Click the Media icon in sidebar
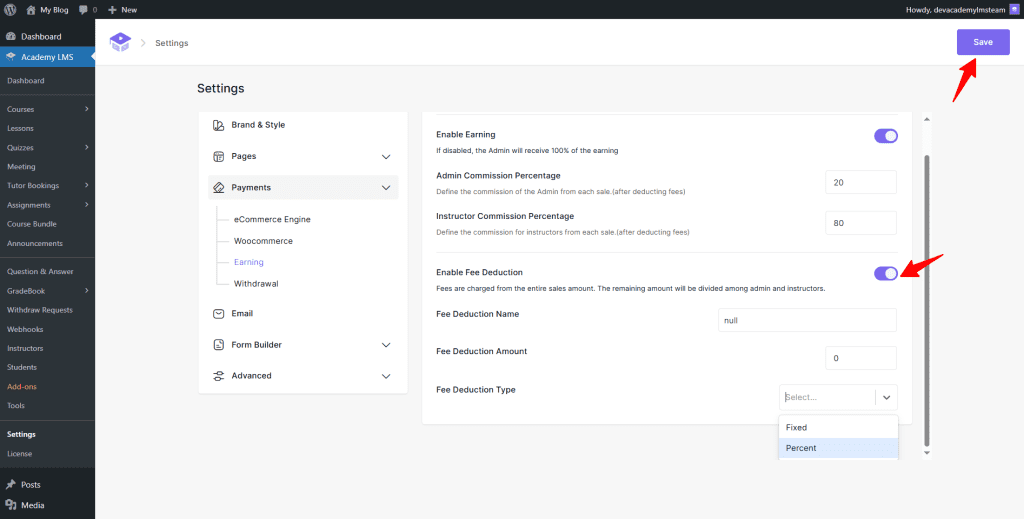1024x519 pixels. click(10, 505)
